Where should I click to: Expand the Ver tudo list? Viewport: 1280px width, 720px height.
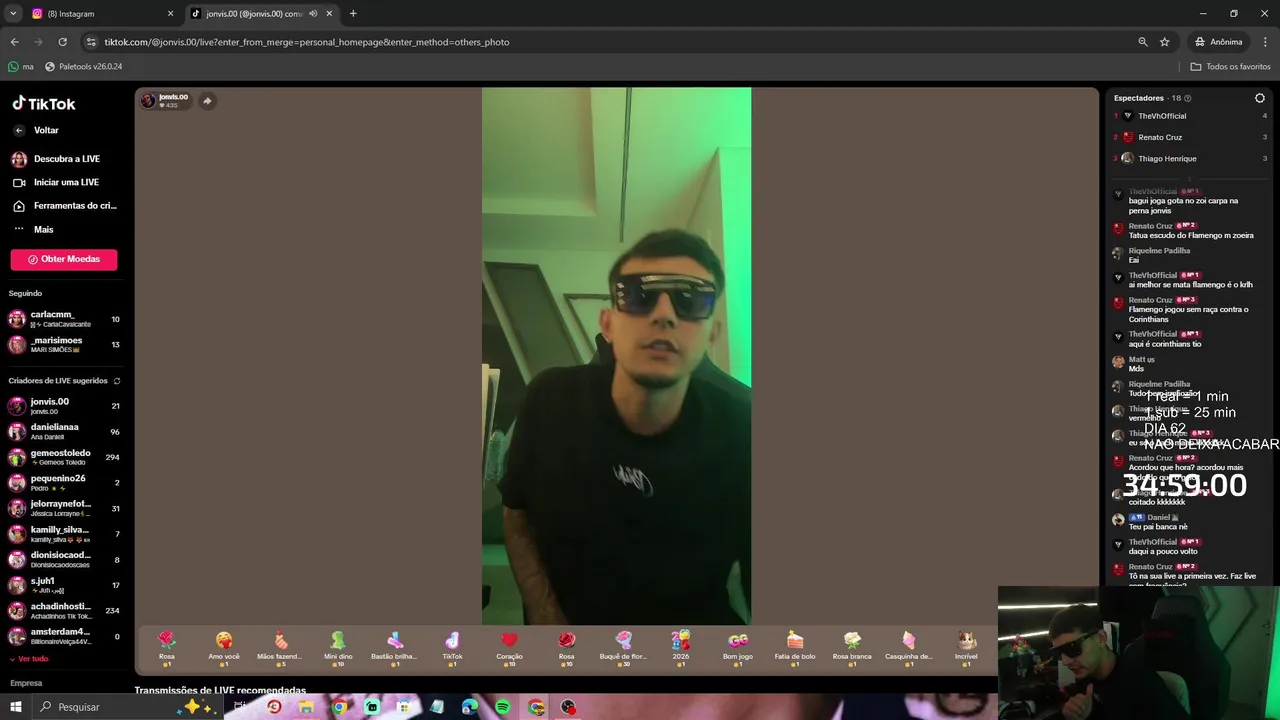click(x=29, y=659)
